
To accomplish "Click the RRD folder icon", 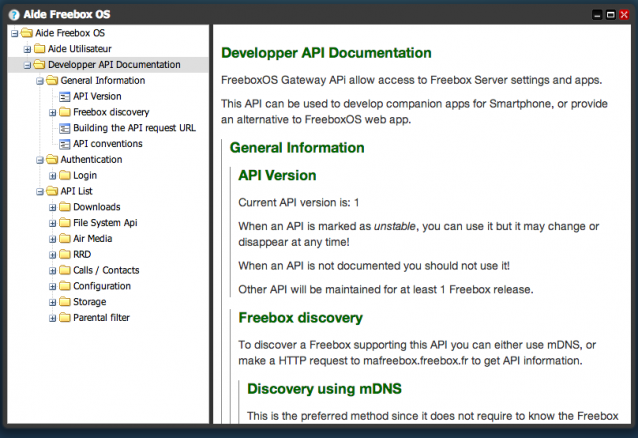I will (65, 254).
